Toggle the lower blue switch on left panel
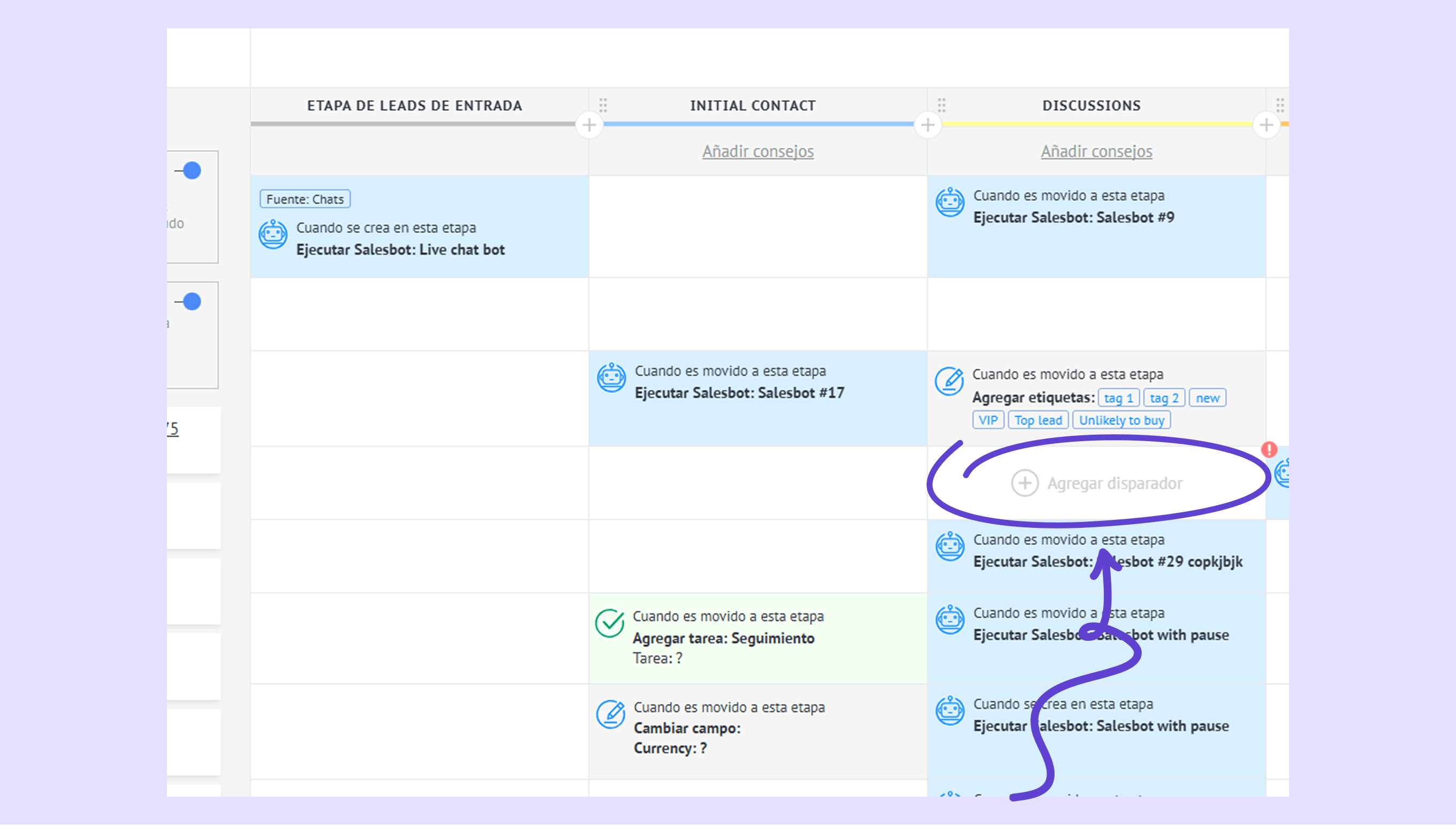The image size is (1456, 825). (192, 301)
